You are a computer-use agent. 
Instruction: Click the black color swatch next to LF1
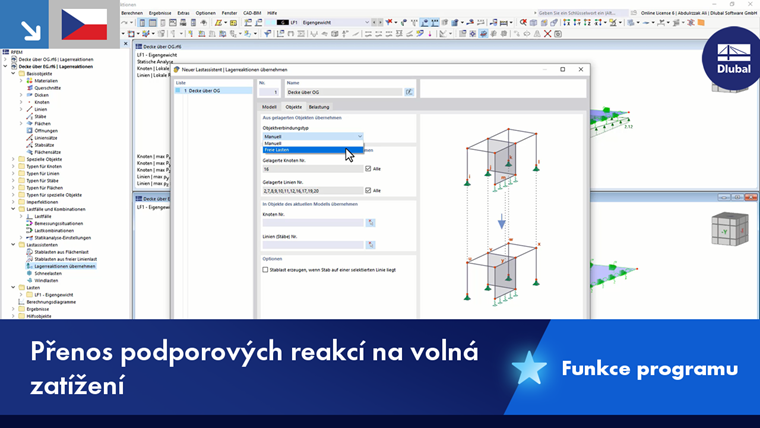[x=283, y=22]
